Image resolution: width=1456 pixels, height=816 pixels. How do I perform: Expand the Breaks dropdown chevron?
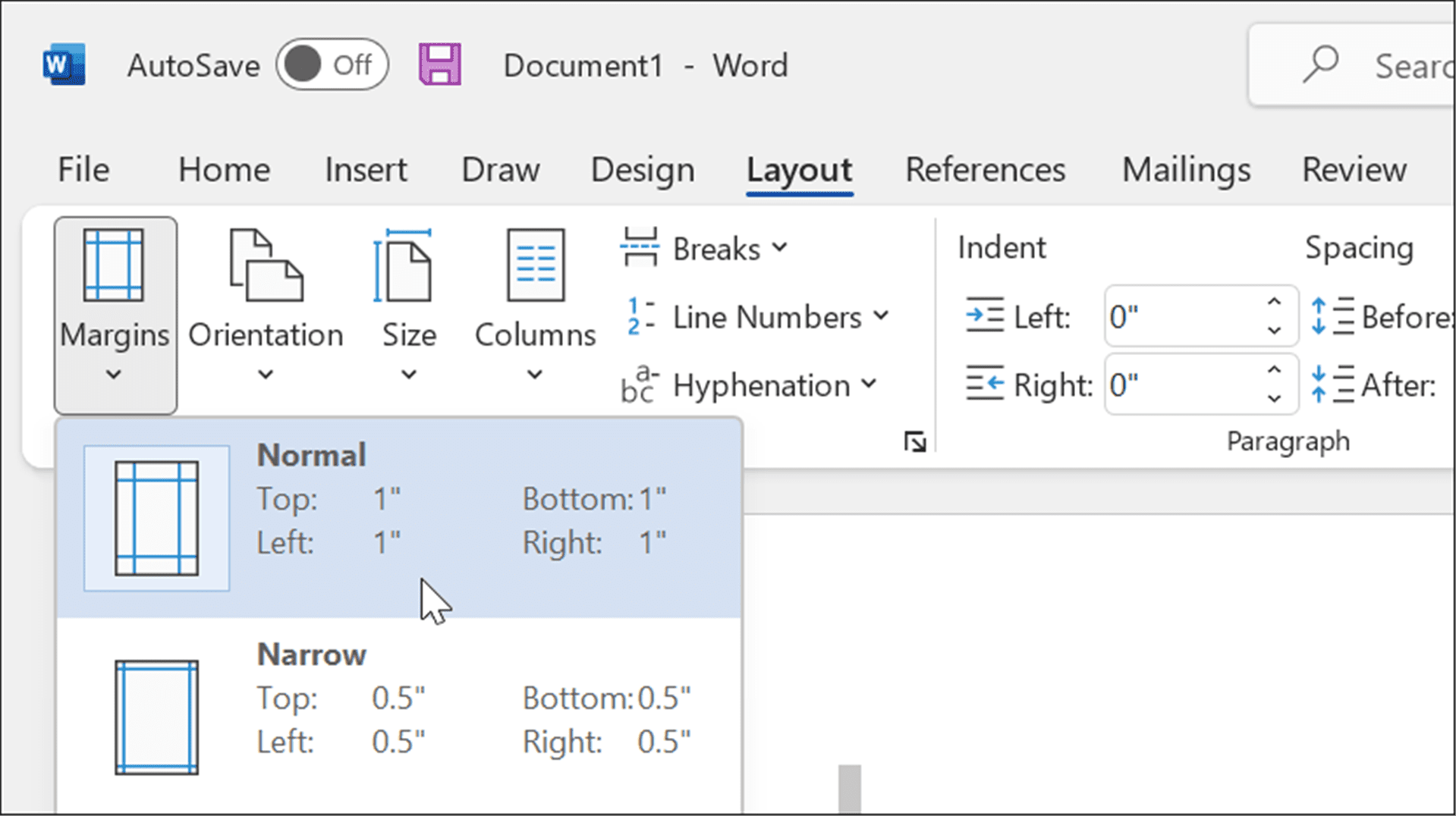click(x=780, y=248)
